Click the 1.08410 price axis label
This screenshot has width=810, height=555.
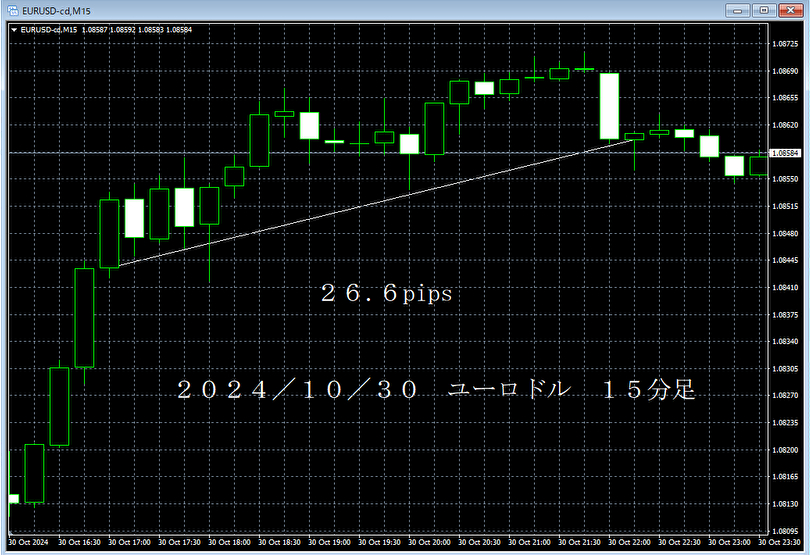pyautogui.click(x=785, y=287)
